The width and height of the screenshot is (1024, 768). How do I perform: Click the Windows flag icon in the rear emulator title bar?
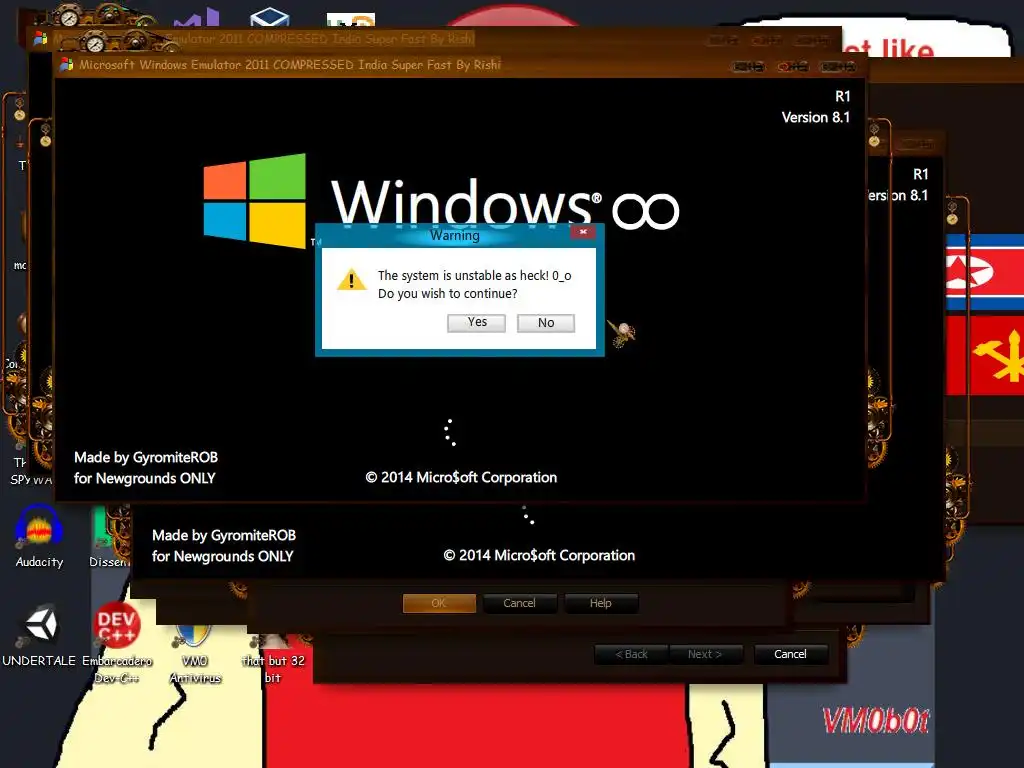(40, 39)
